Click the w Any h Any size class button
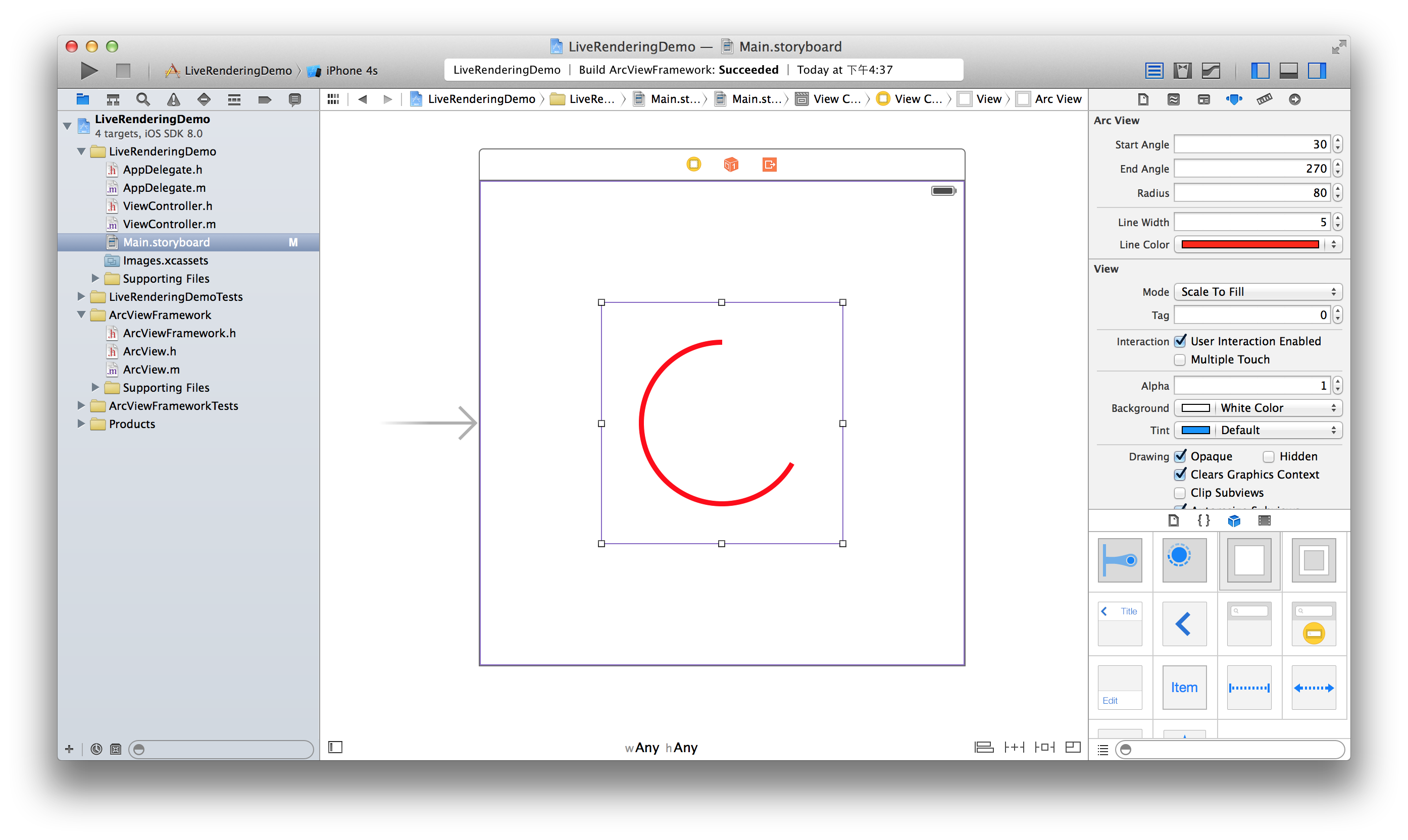1408x840 pixels. coord(661,748)
